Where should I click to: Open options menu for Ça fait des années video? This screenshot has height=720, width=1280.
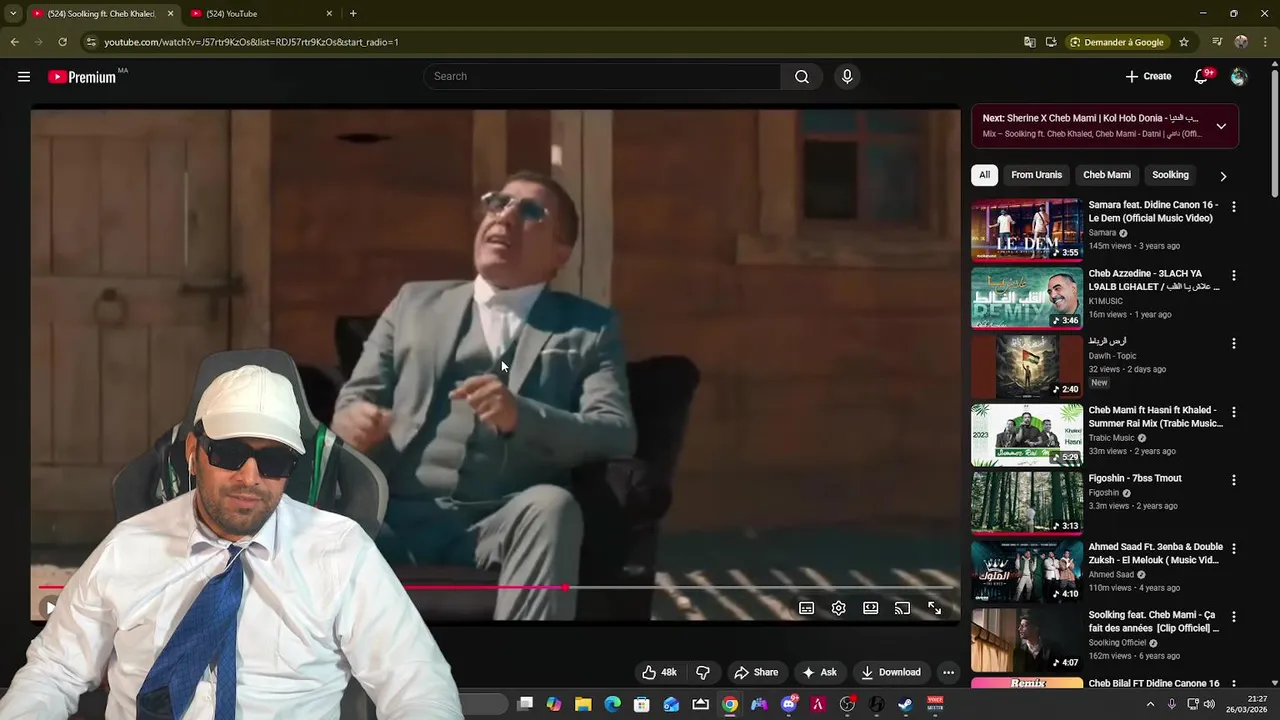point(1233,617)
